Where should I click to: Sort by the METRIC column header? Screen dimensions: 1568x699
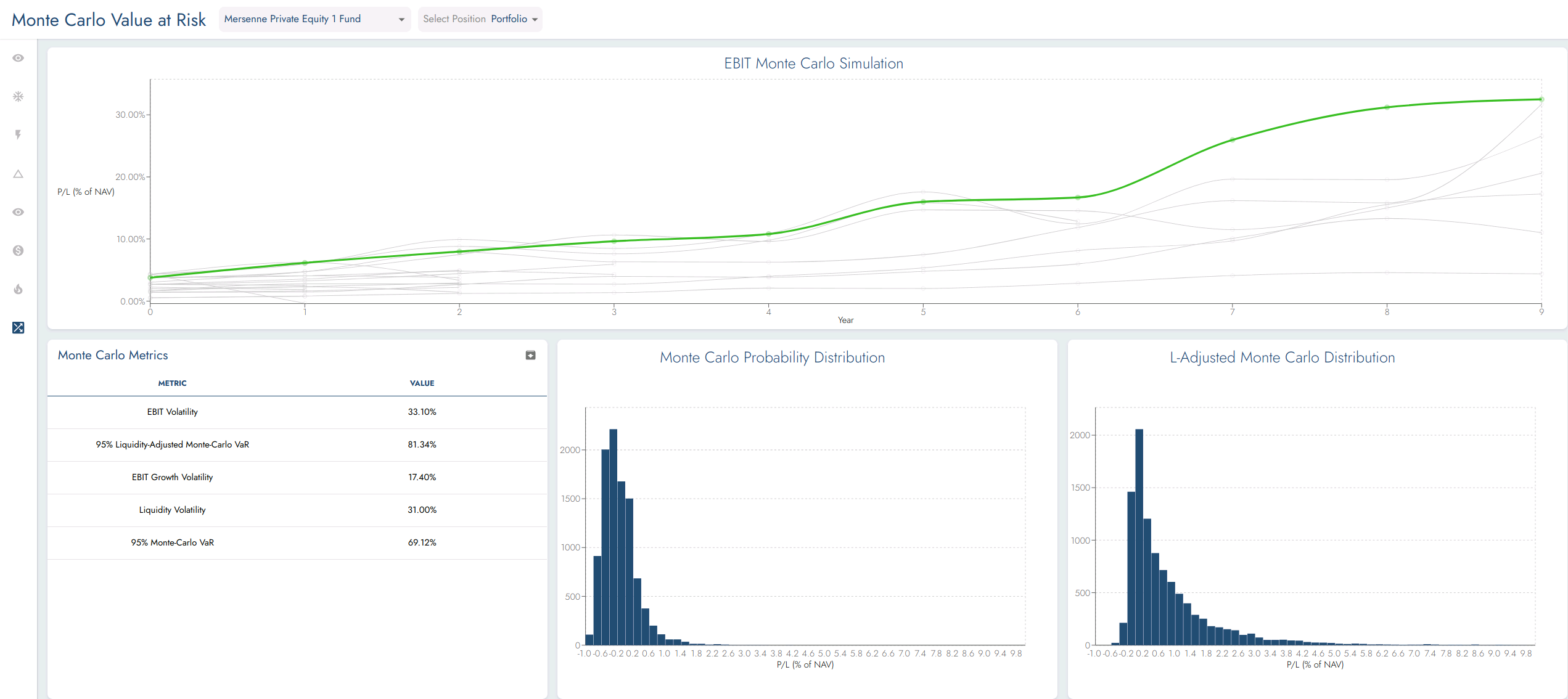click(172, 383)
